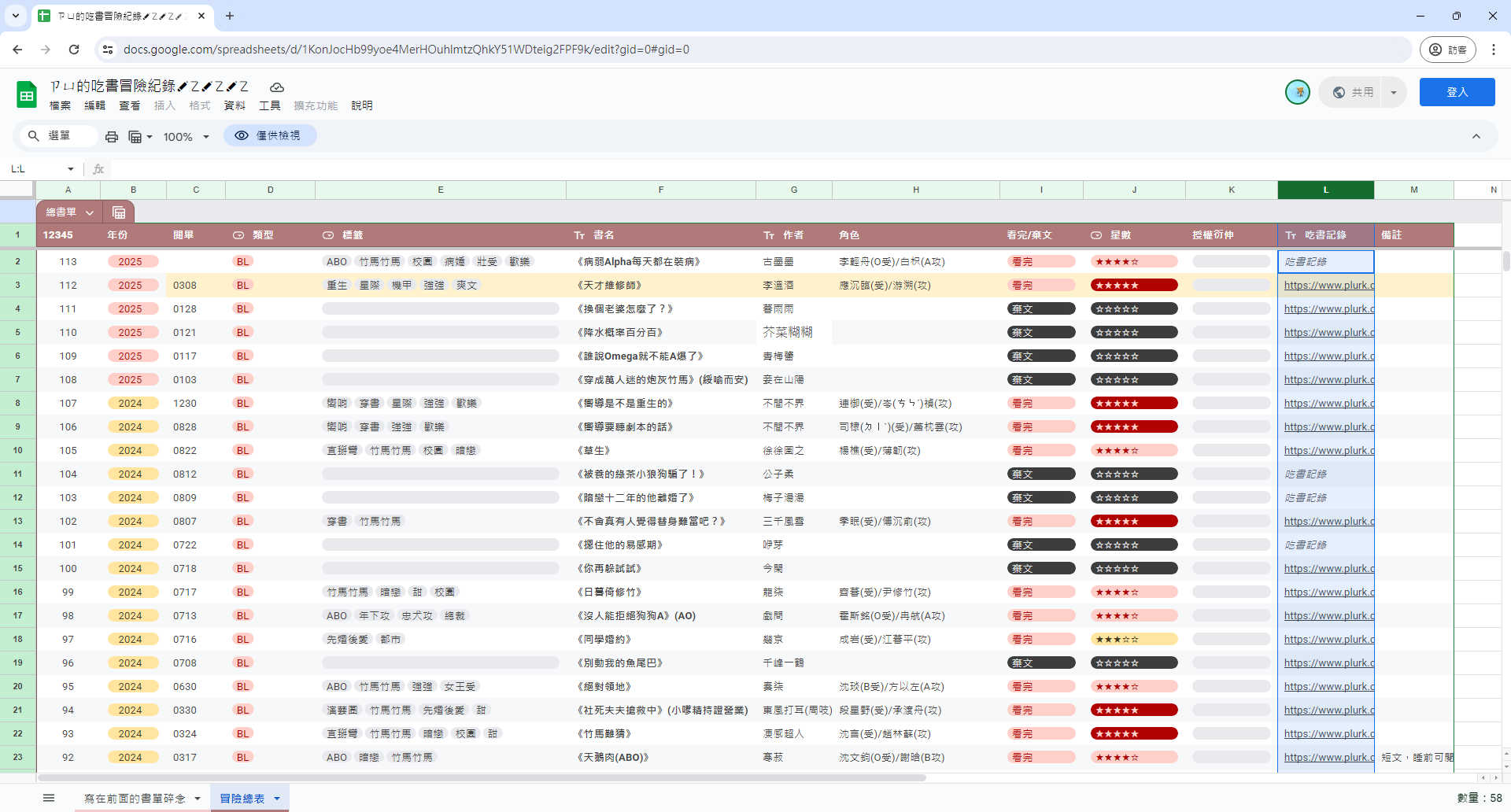Click the BL type chip in row 10
This screenshot has width=1511, height=812.
tap(243, 450)
